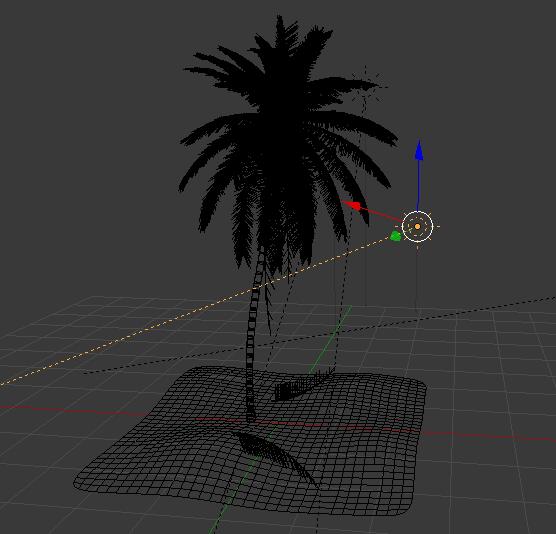
Task: Grab the blue Z-axis gizmo arrow
Action: [x=419, y=151]
